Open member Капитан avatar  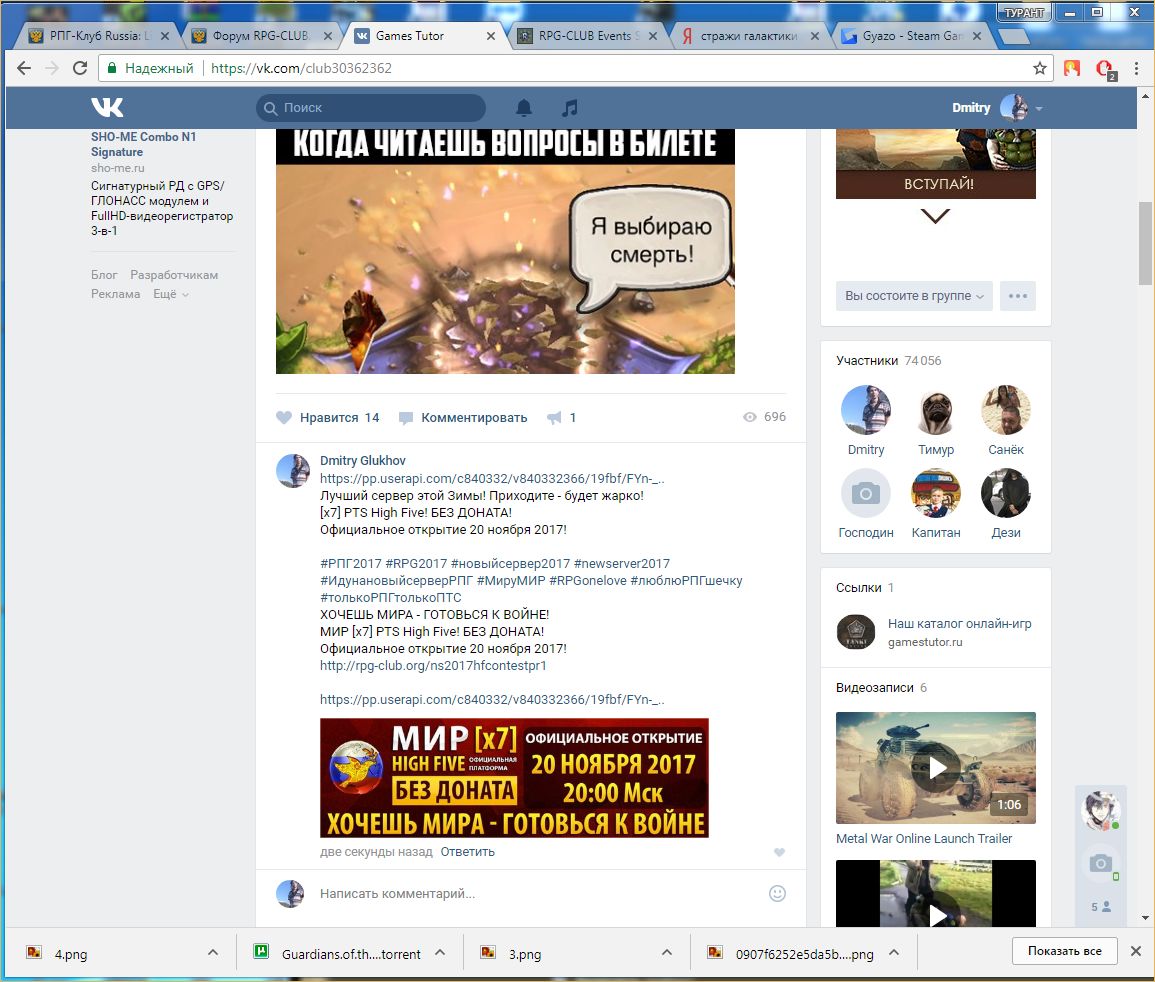tap(935, 494)
